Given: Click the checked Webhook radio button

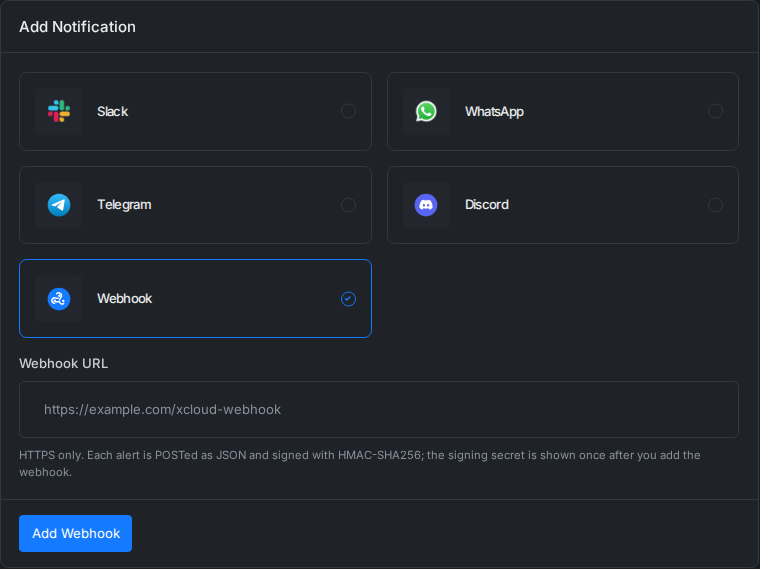Looking at the screenshot, I should tap(348, 299).
